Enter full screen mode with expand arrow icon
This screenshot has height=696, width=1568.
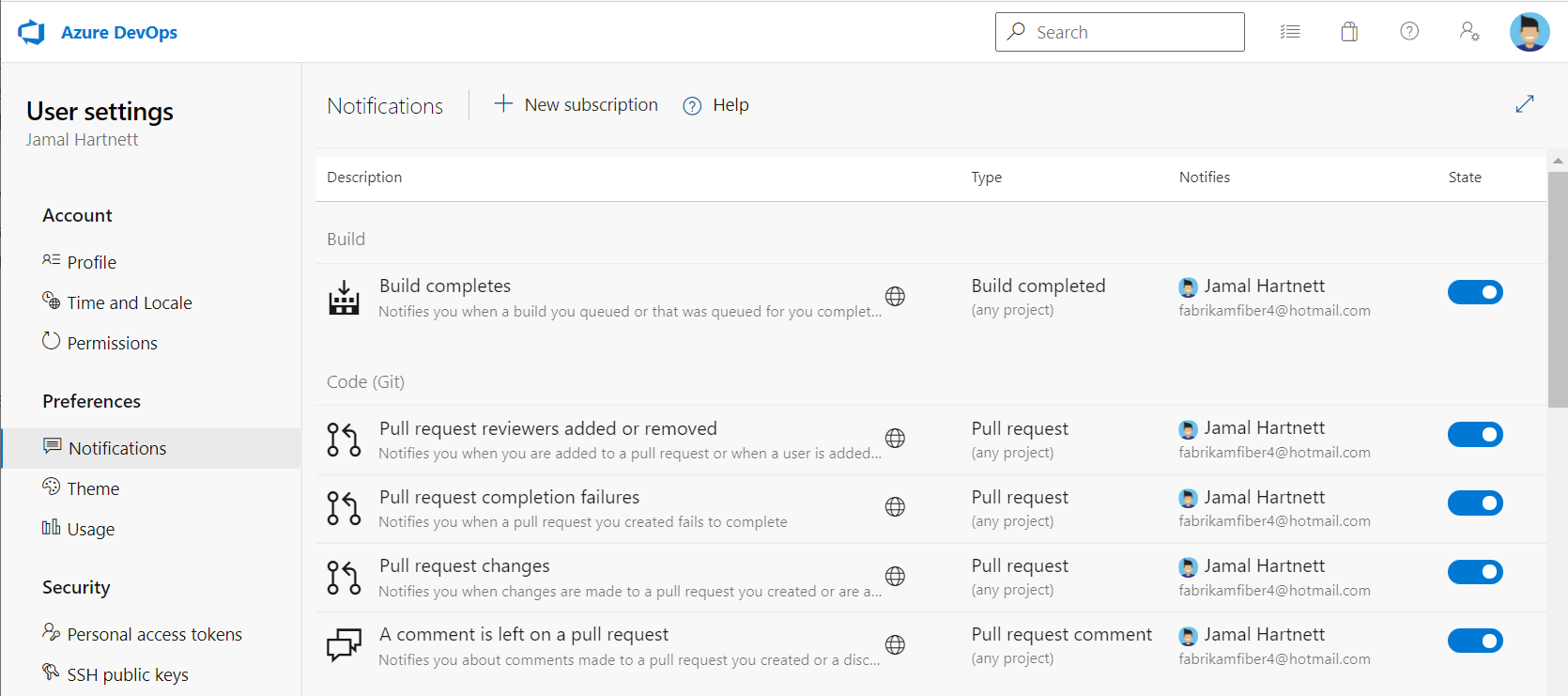[1524, 104]
